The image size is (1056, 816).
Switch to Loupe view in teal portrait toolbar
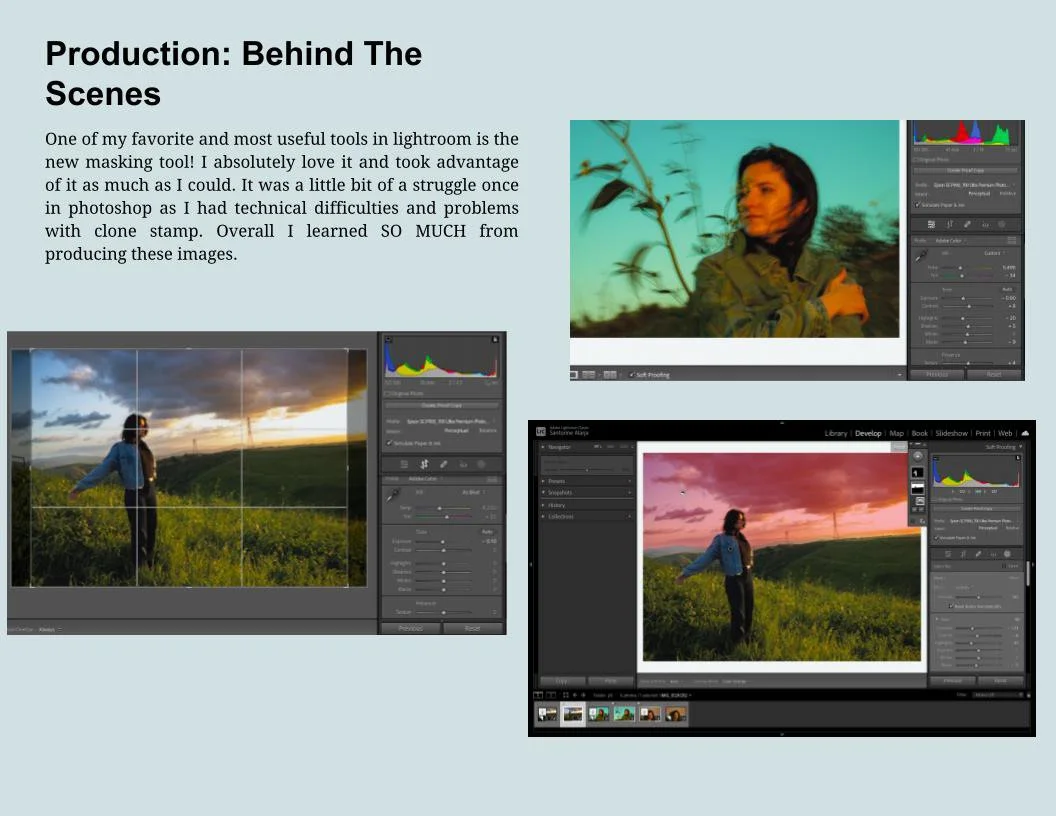tap(574, 374)
